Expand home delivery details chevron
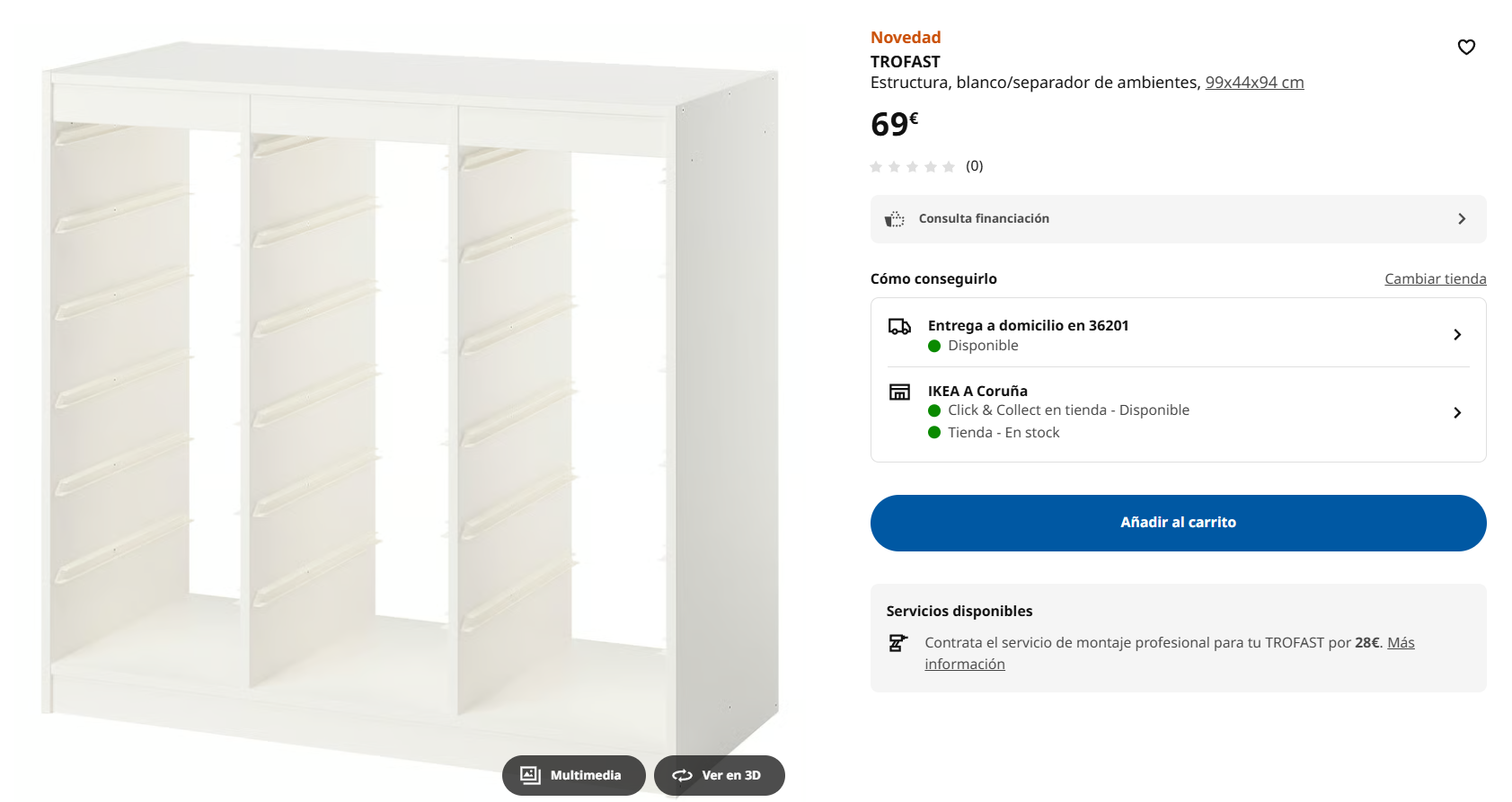The height and width of the screenshot is (802, 1512). pos(1457,335)
